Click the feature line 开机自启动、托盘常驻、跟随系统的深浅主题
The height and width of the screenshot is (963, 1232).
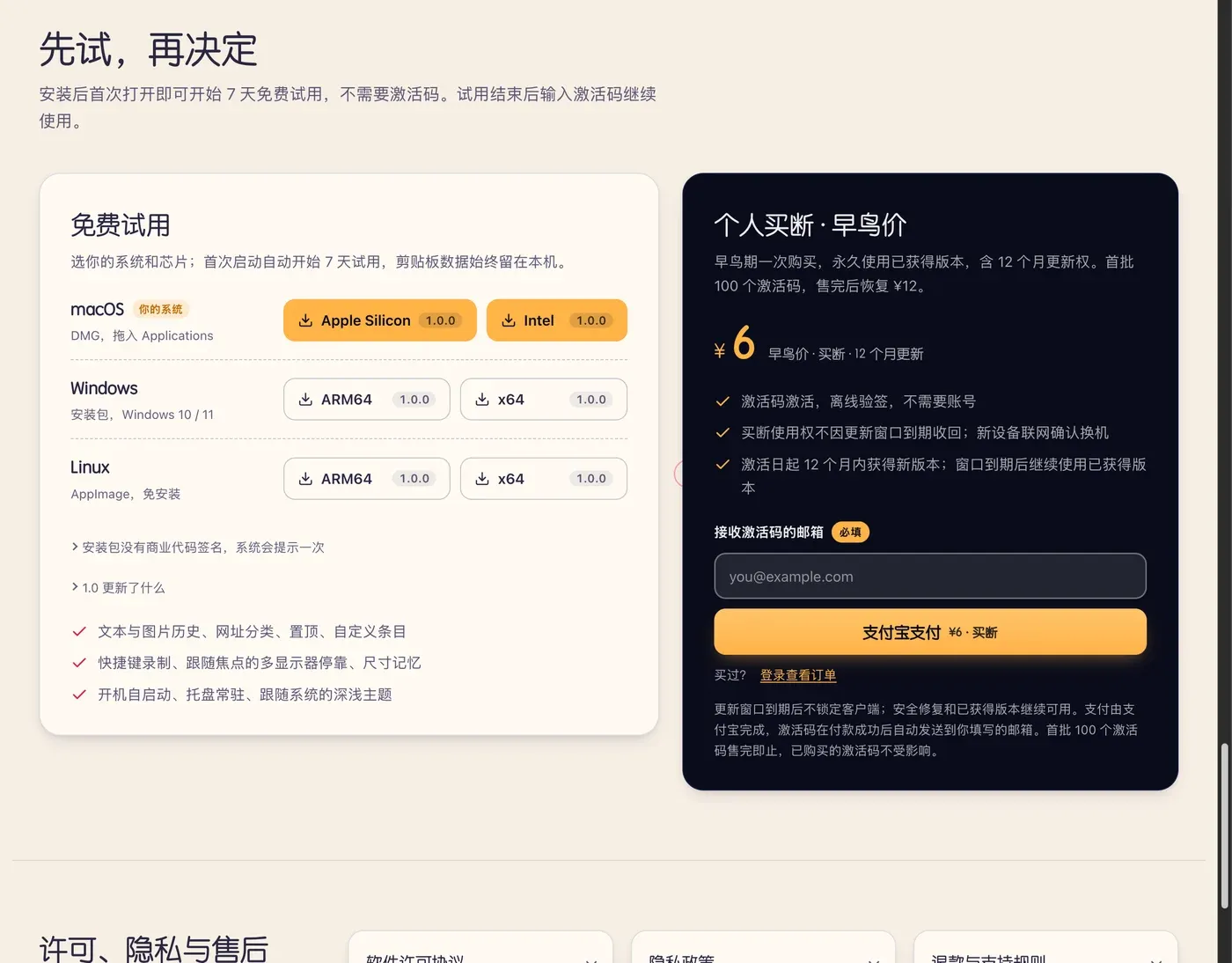pos(245,695)
